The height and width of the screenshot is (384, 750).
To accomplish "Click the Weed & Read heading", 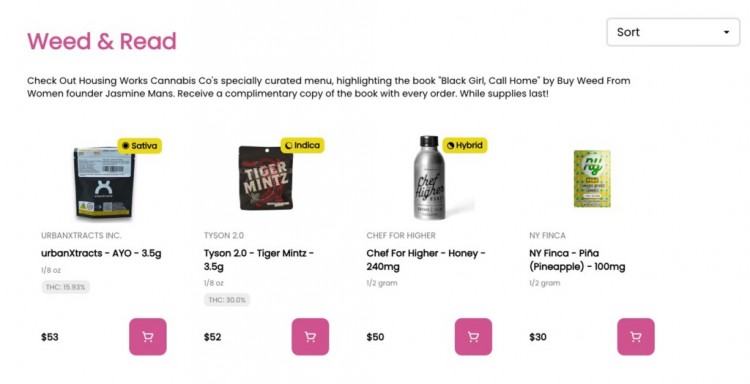I will click(102, 41).
